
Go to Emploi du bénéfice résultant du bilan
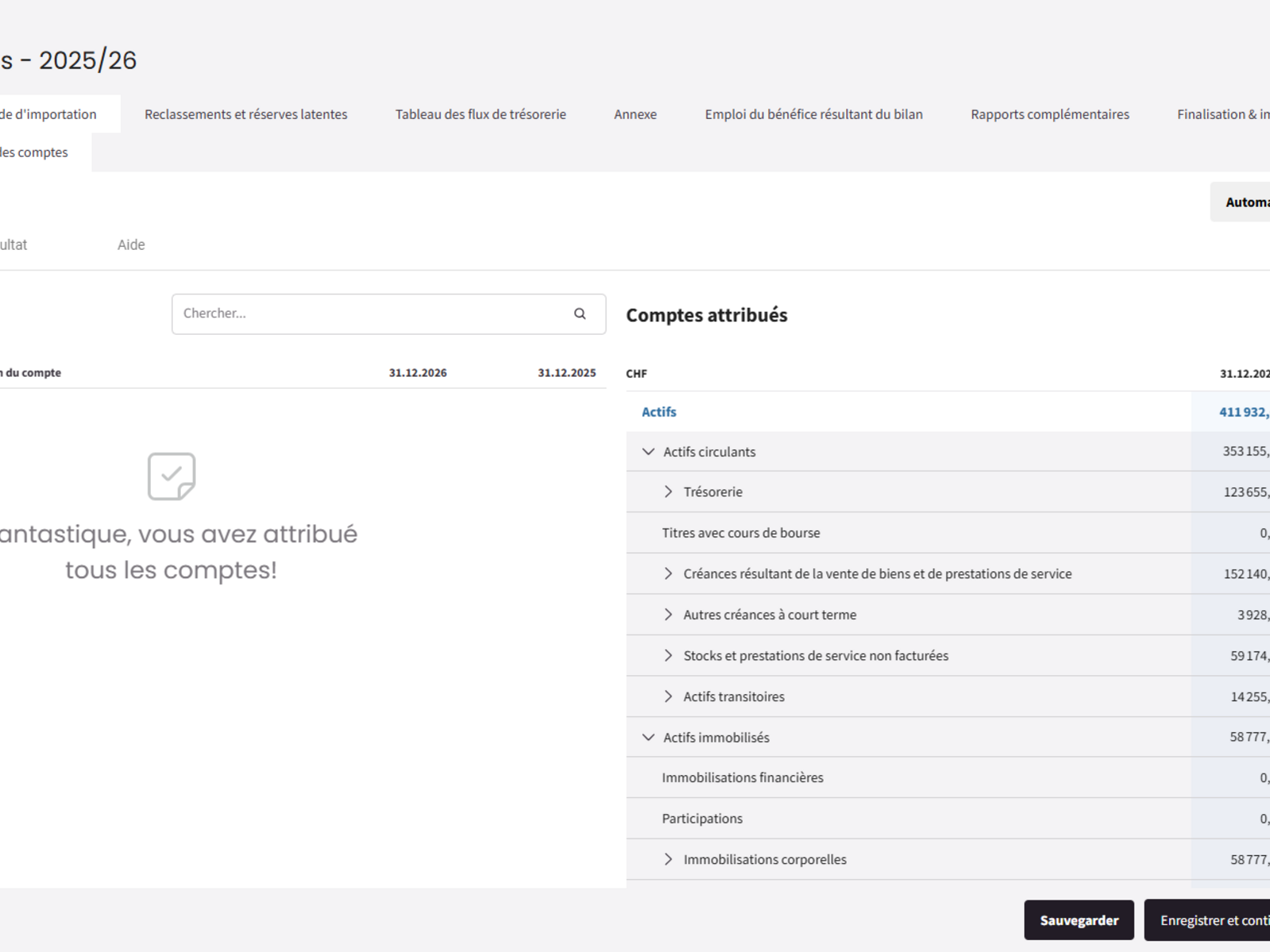pyautogui.click(x=814, y=114)
